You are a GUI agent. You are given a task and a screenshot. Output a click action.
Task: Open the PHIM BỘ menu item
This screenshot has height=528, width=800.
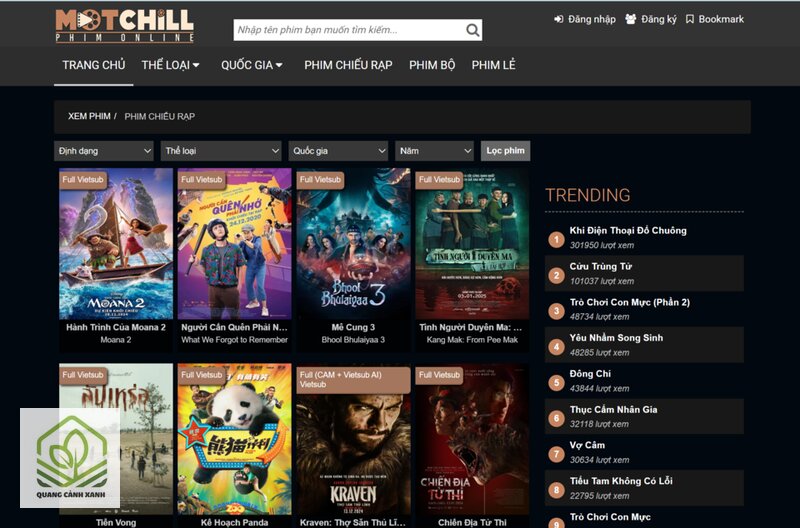tap(432, 65)
